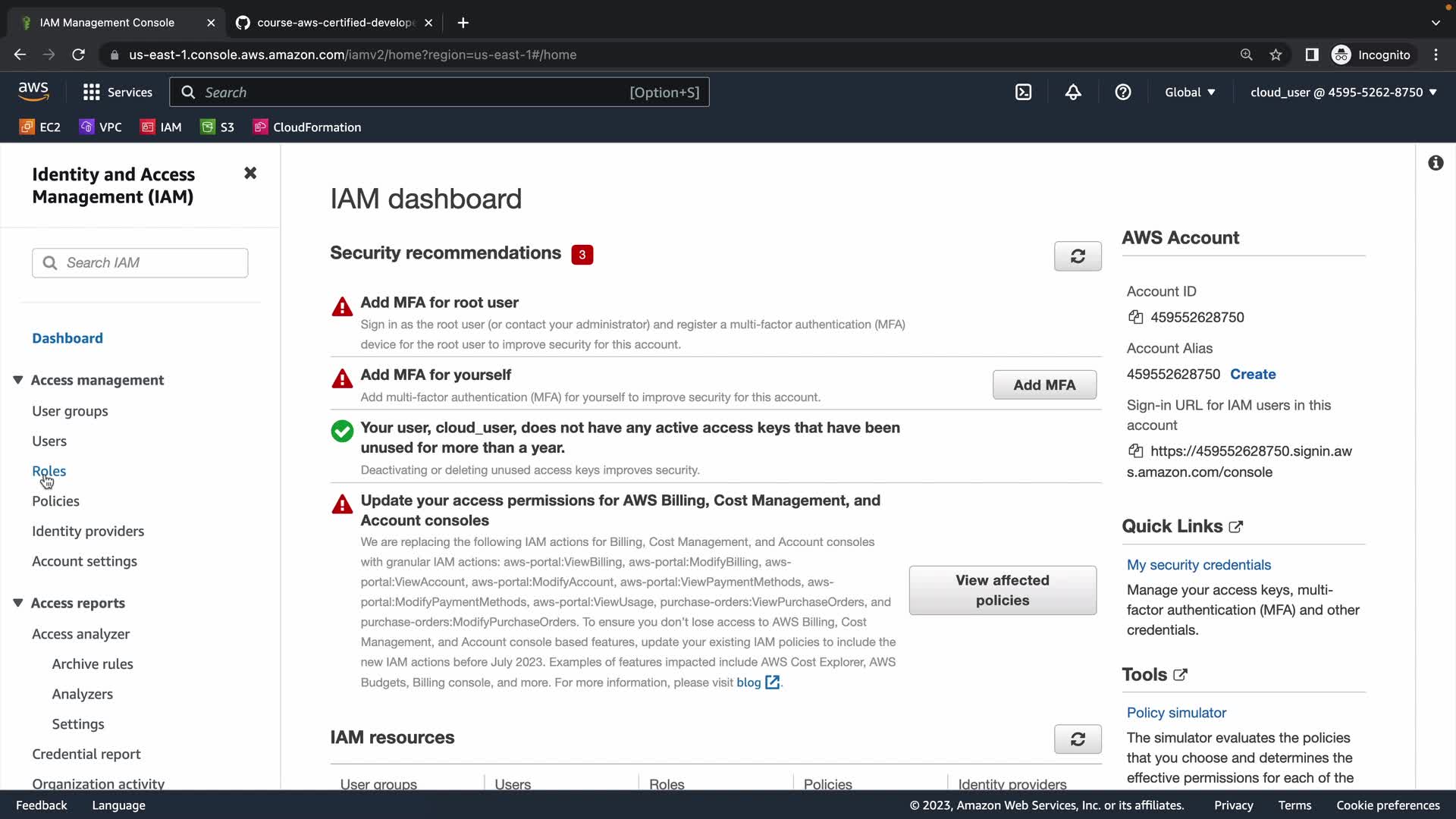Open AWS CloudShell icon in header
The image size is (1456, 819).
1023,93
